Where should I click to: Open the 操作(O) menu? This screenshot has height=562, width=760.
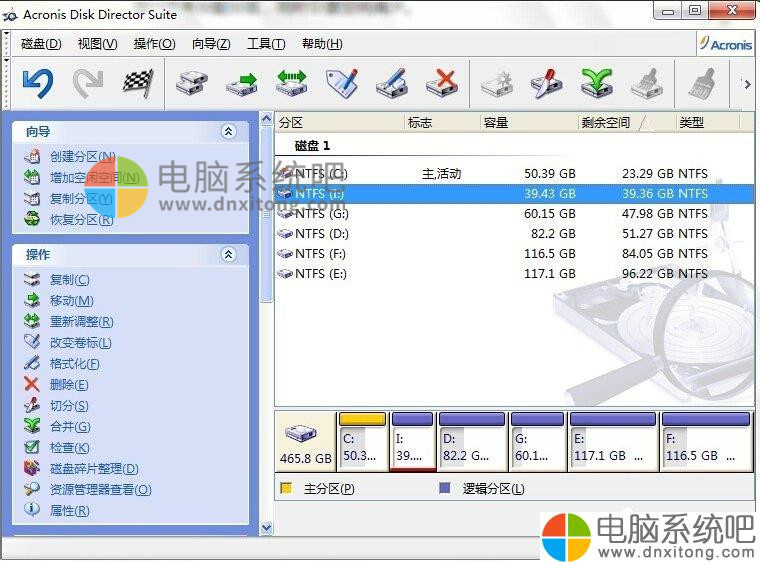click(x=154, y=44)
